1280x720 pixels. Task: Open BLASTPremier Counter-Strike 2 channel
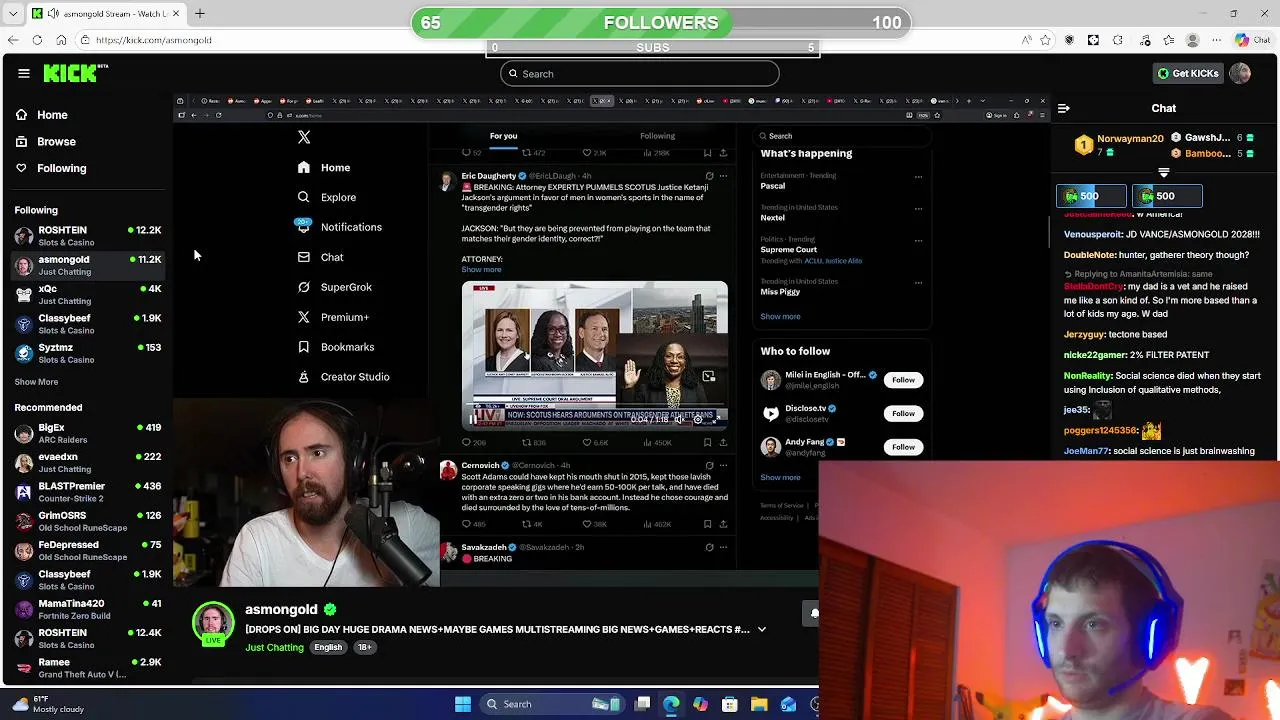[88, 492]
